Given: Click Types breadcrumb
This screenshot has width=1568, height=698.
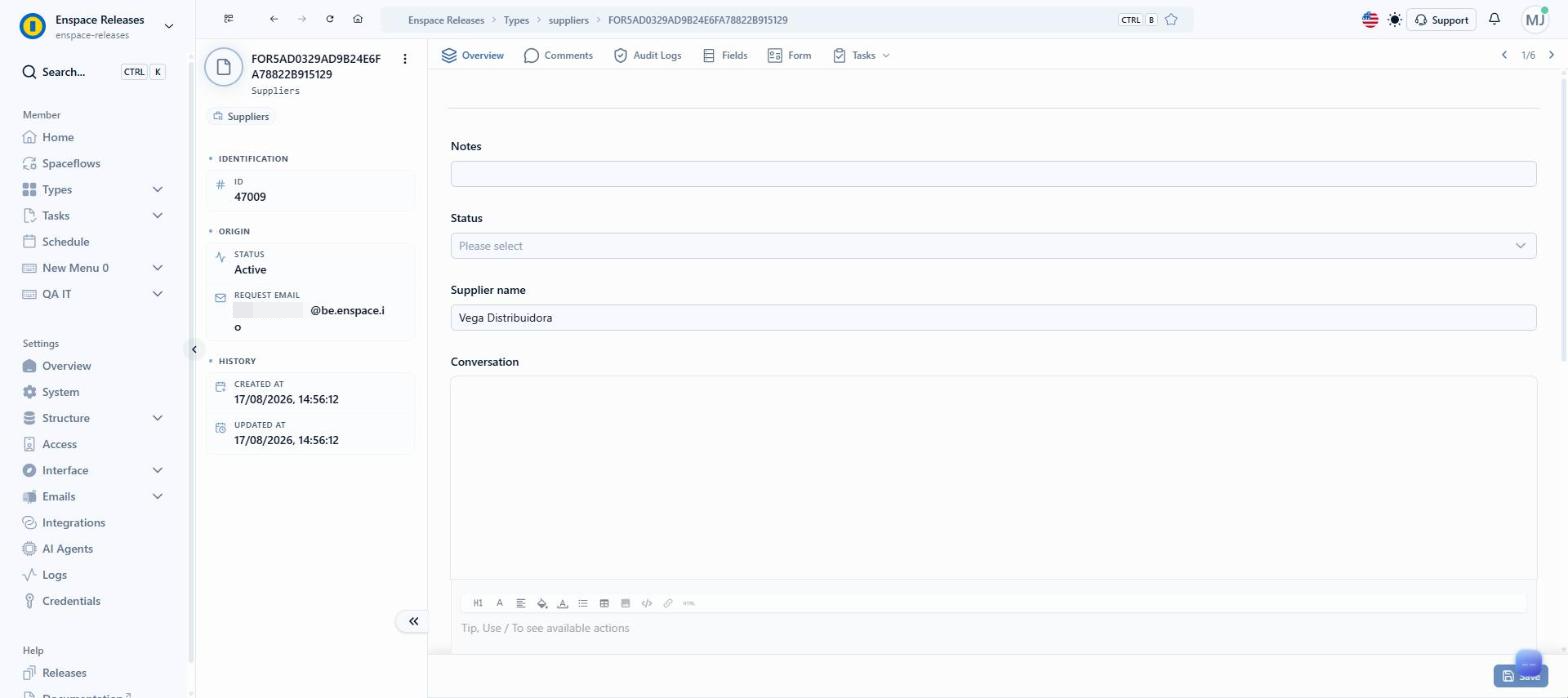Looking at the screenshot, I should 516,20.
